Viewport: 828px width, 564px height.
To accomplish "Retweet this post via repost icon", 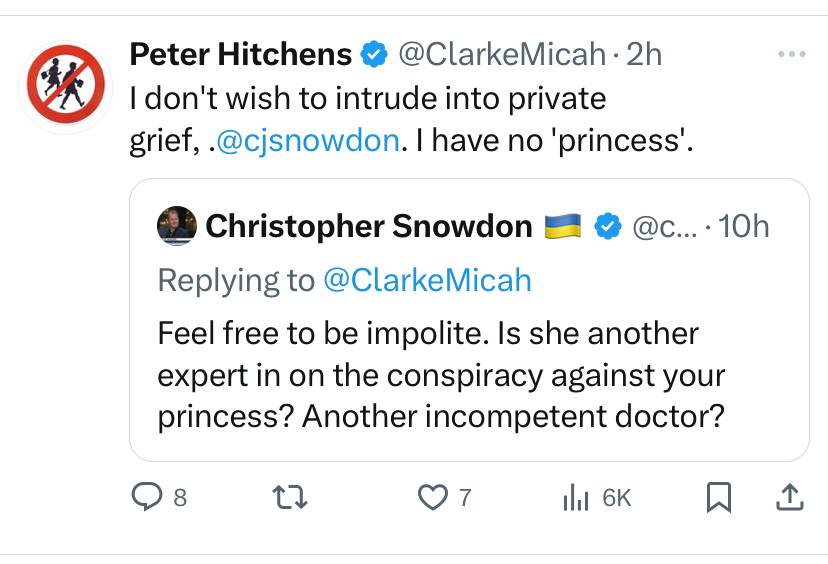I will (x=290, y=497).
